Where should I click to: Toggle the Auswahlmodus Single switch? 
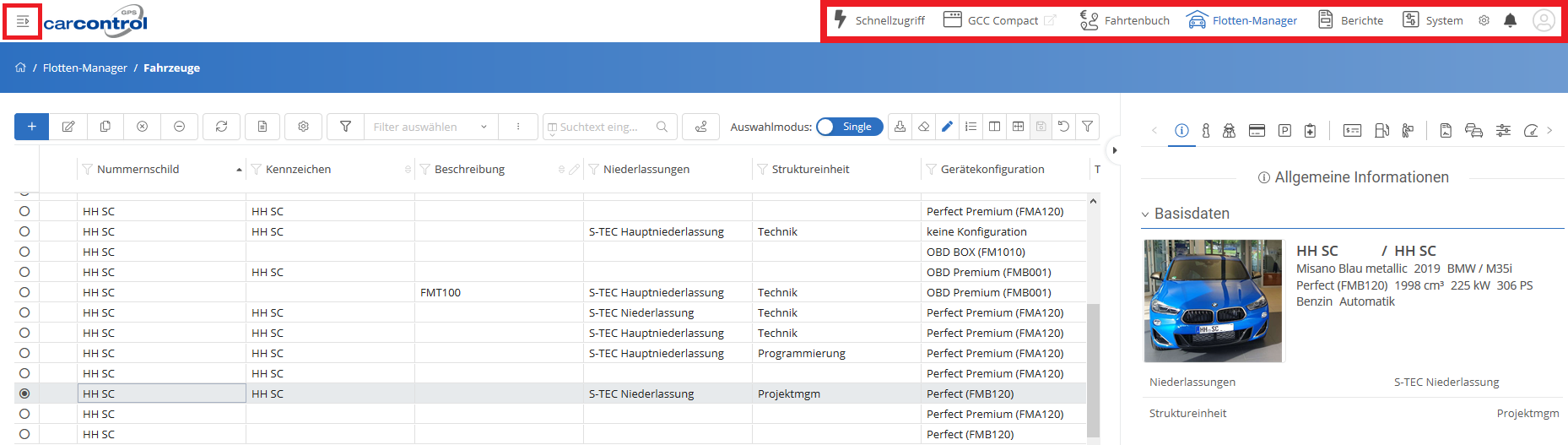click(x=849, y=127)
